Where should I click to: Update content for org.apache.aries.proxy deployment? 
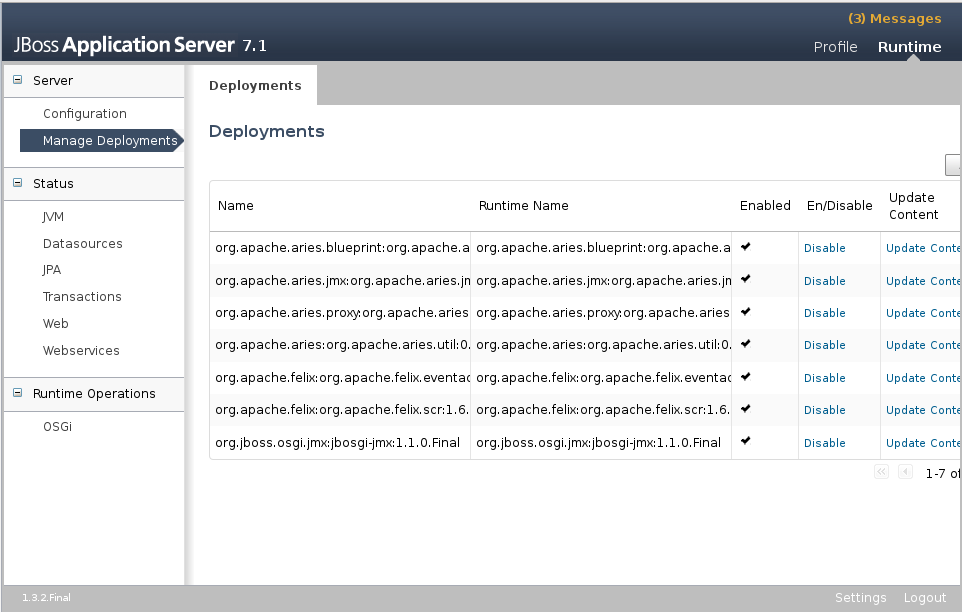[922, 313]
